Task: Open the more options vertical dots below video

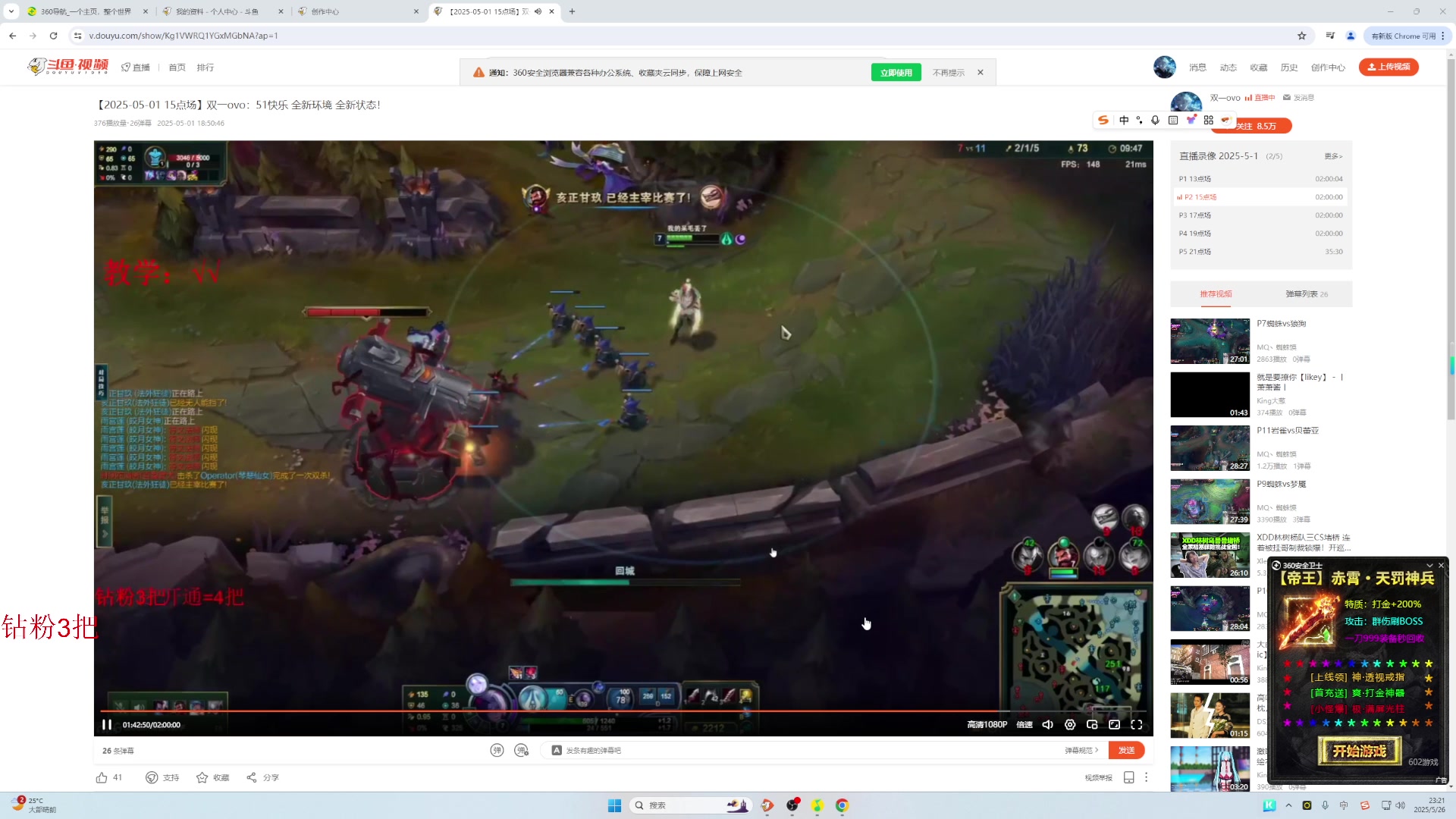Action: pyautogui.click(x=1146, y=777)
